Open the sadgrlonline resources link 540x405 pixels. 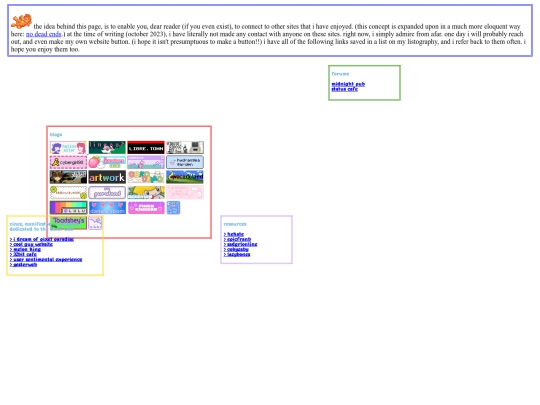240,244
